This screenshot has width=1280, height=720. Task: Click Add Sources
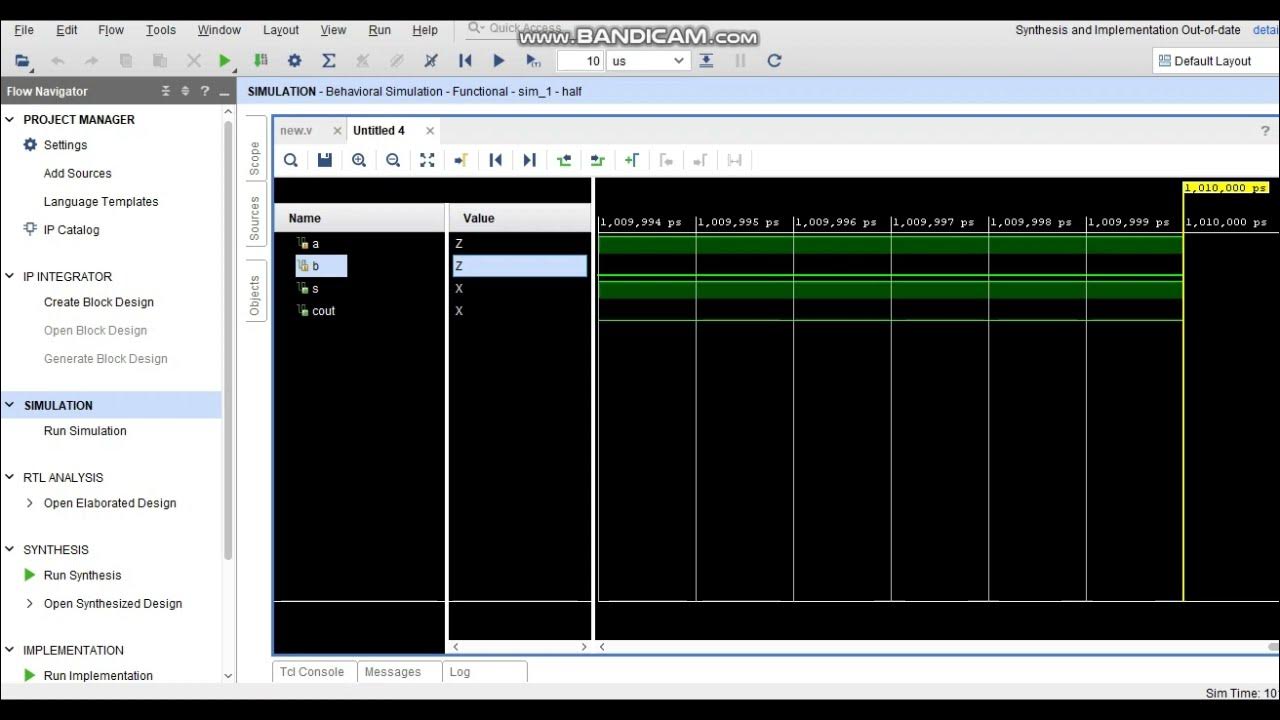(x=77, y=173)
